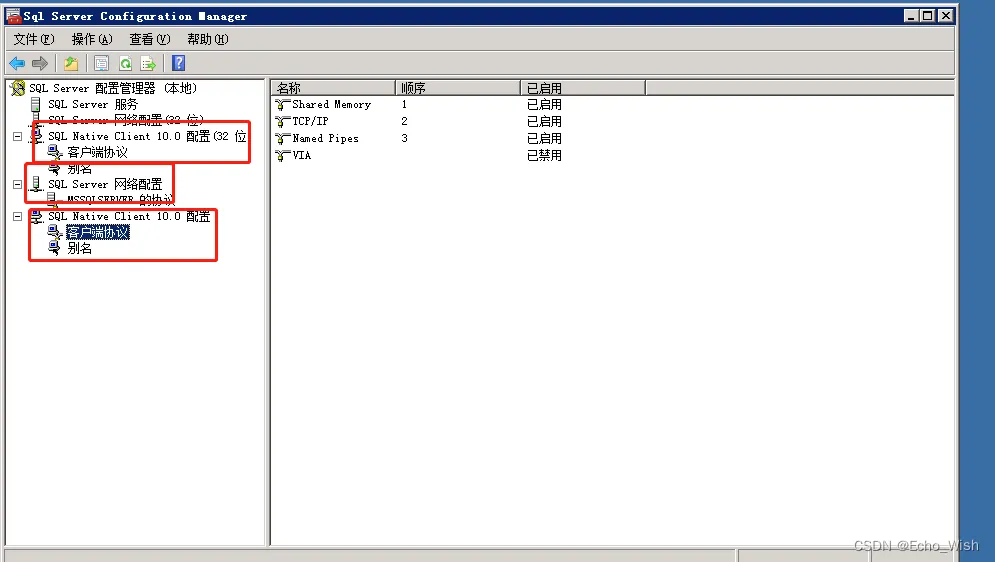The image size is (995, 562).
Task: Click the blue Help question-mark icon
Action: [179, 63]
